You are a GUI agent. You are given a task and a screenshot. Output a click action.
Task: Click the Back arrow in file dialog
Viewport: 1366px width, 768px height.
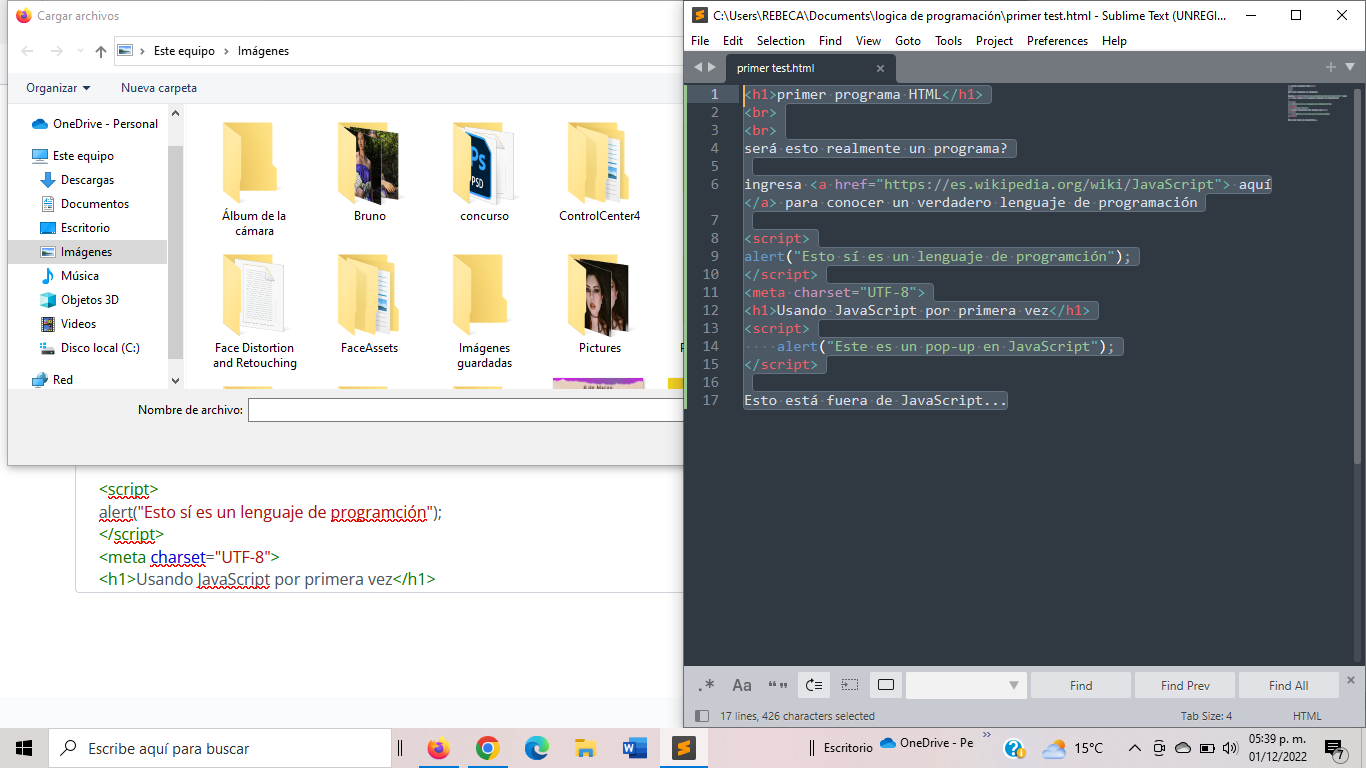tap(27, 51)
